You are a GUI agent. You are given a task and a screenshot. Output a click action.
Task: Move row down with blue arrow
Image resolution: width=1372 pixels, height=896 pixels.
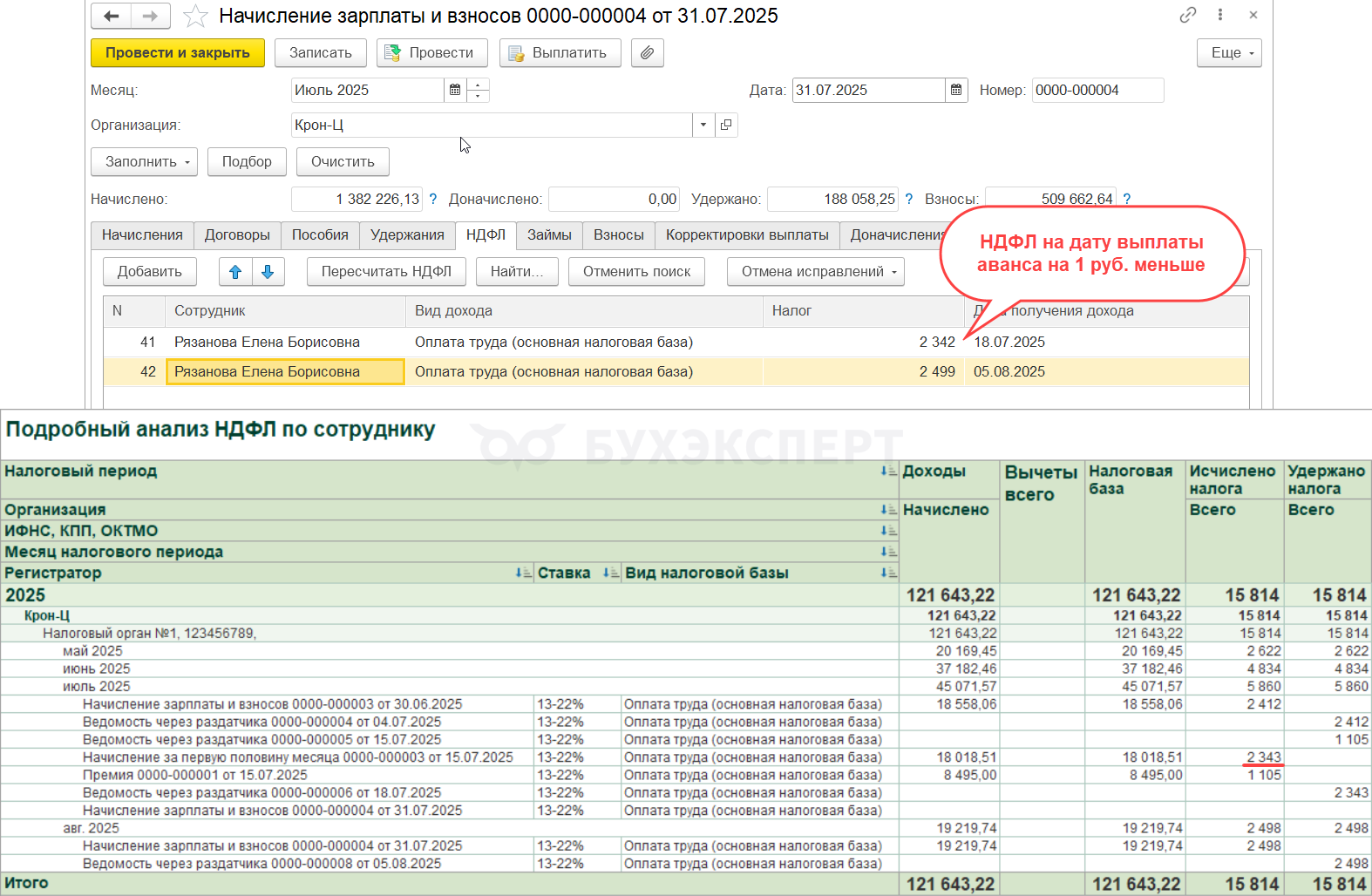coord(268,272)
